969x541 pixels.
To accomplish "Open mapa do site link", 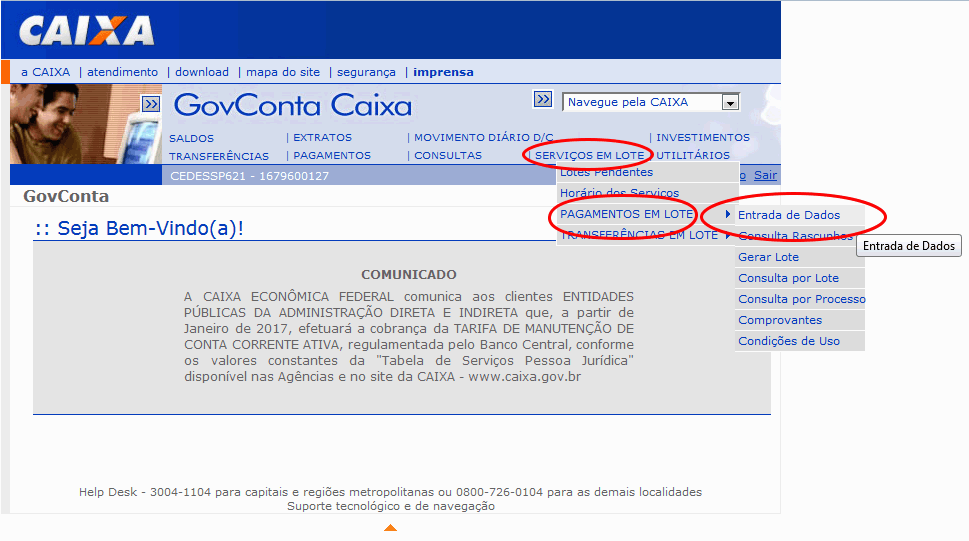I will point(283,72).
